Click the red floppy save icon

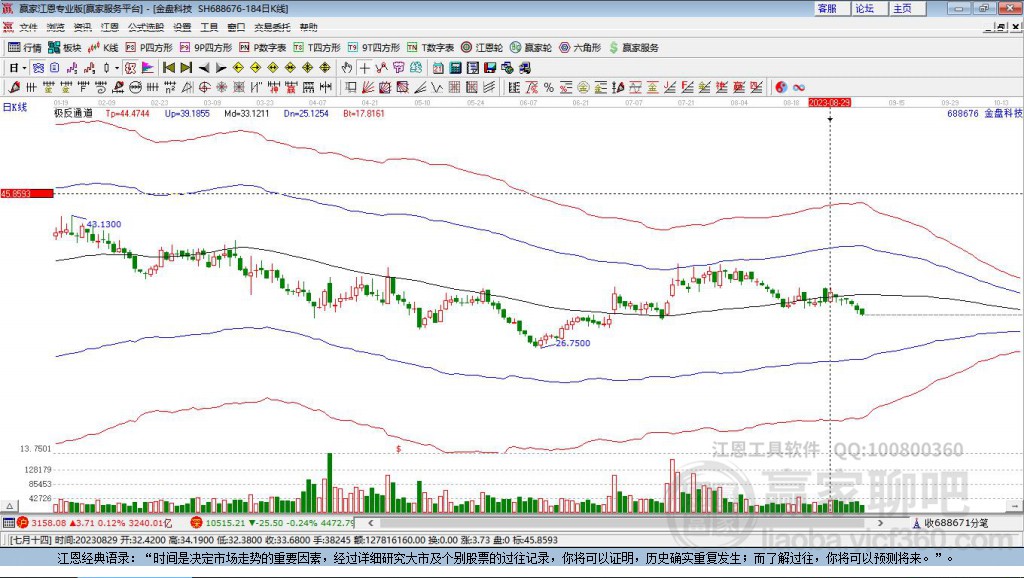490,68
